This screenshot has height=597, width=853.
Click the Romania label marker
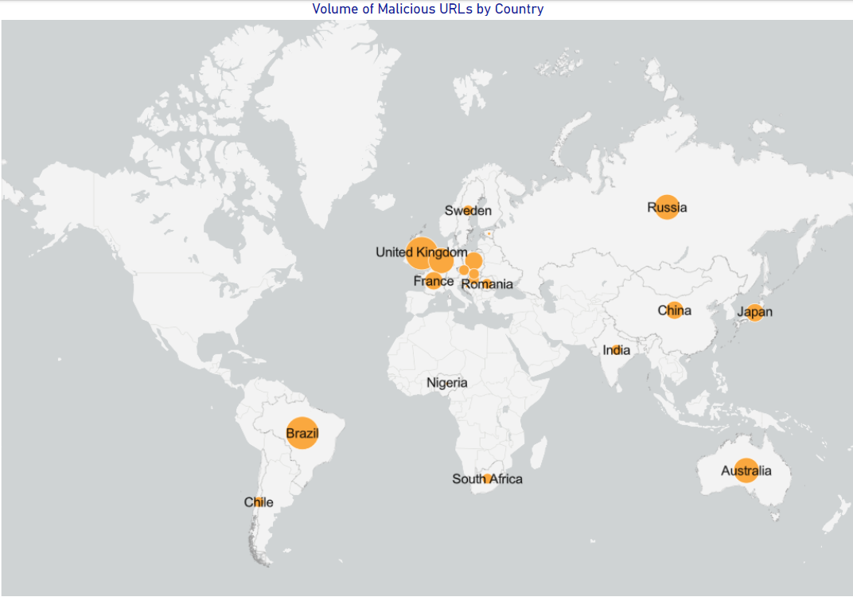[487, 284]
